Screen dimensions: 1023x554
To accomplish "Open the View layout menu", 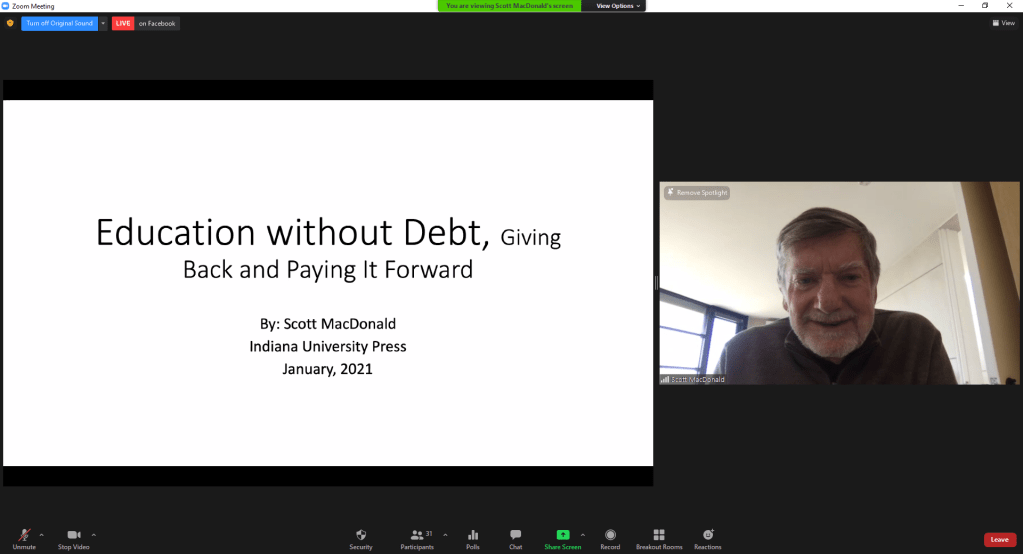I will coord(1003,23).
